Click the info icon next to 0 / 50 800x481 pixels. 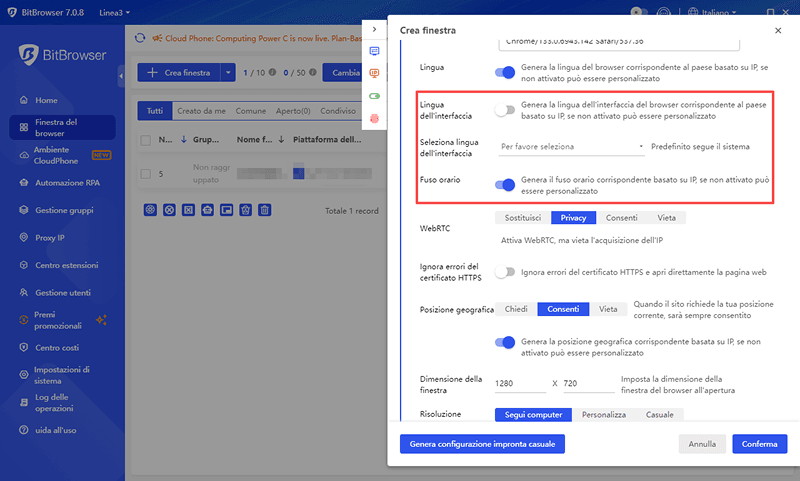312,72
